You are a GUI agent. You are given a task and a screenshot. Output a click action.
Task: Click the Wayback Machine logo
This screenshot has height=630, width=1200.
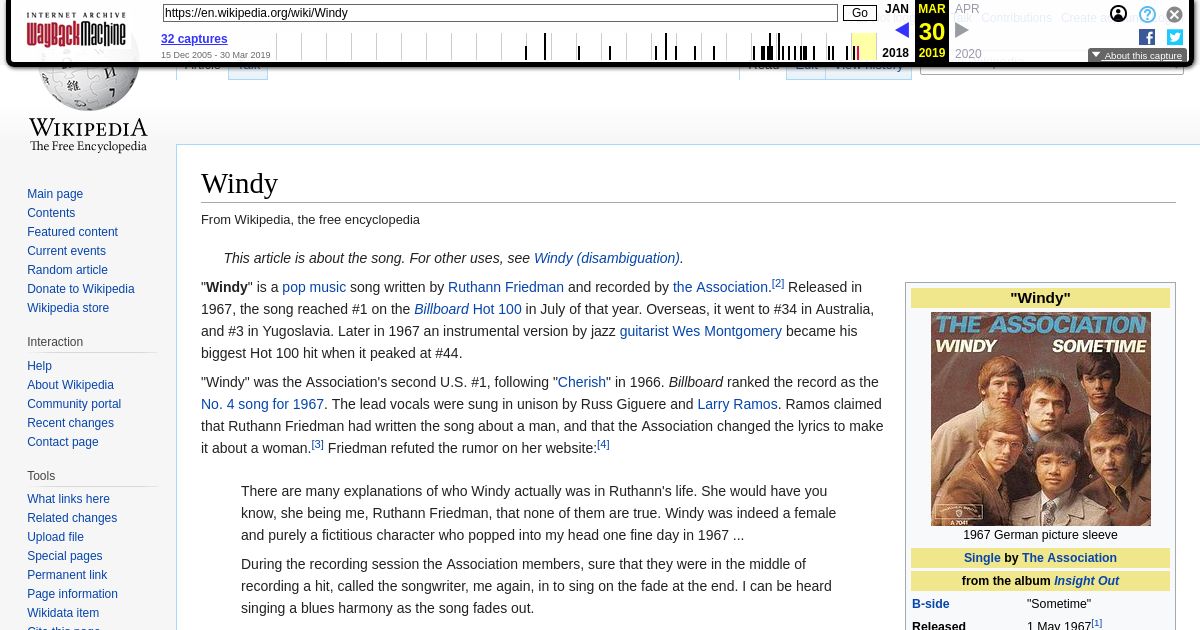(x=76, y=30)
